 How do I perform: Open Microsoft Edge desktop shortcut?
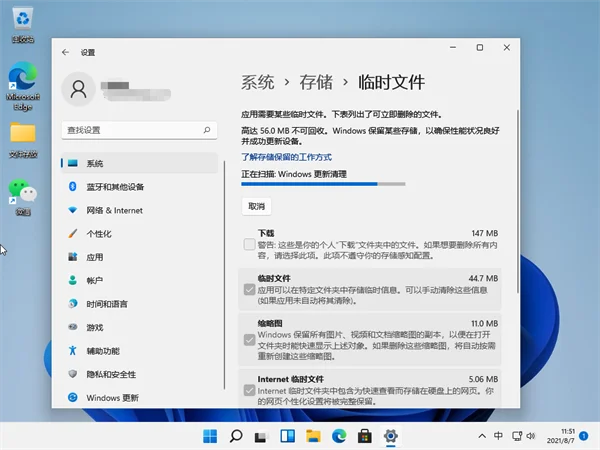[x=23, y=86]
